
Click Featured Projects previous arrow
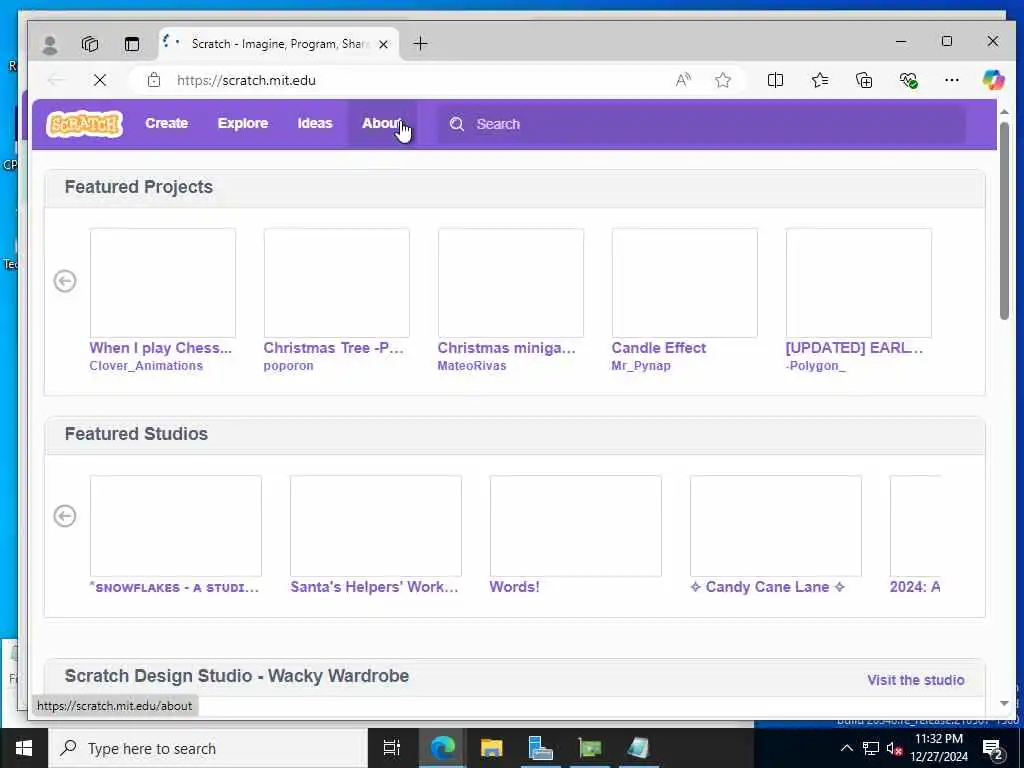(x=65, y=281)
